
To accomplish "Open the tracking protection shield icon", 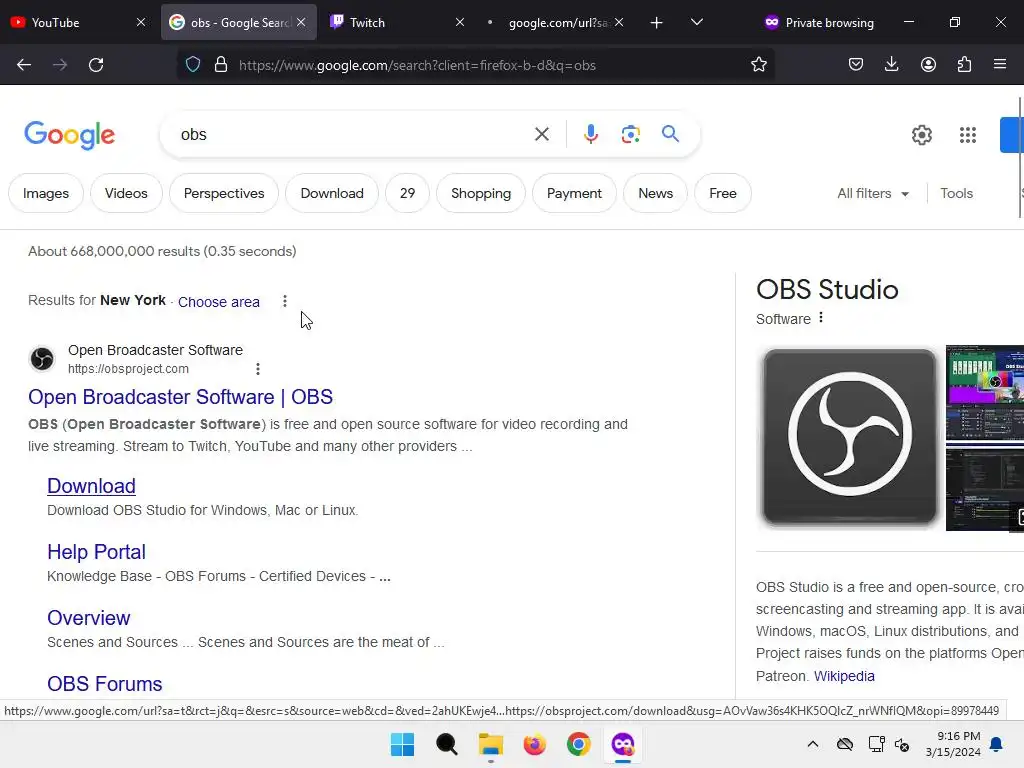I will (x=193, y=65).
